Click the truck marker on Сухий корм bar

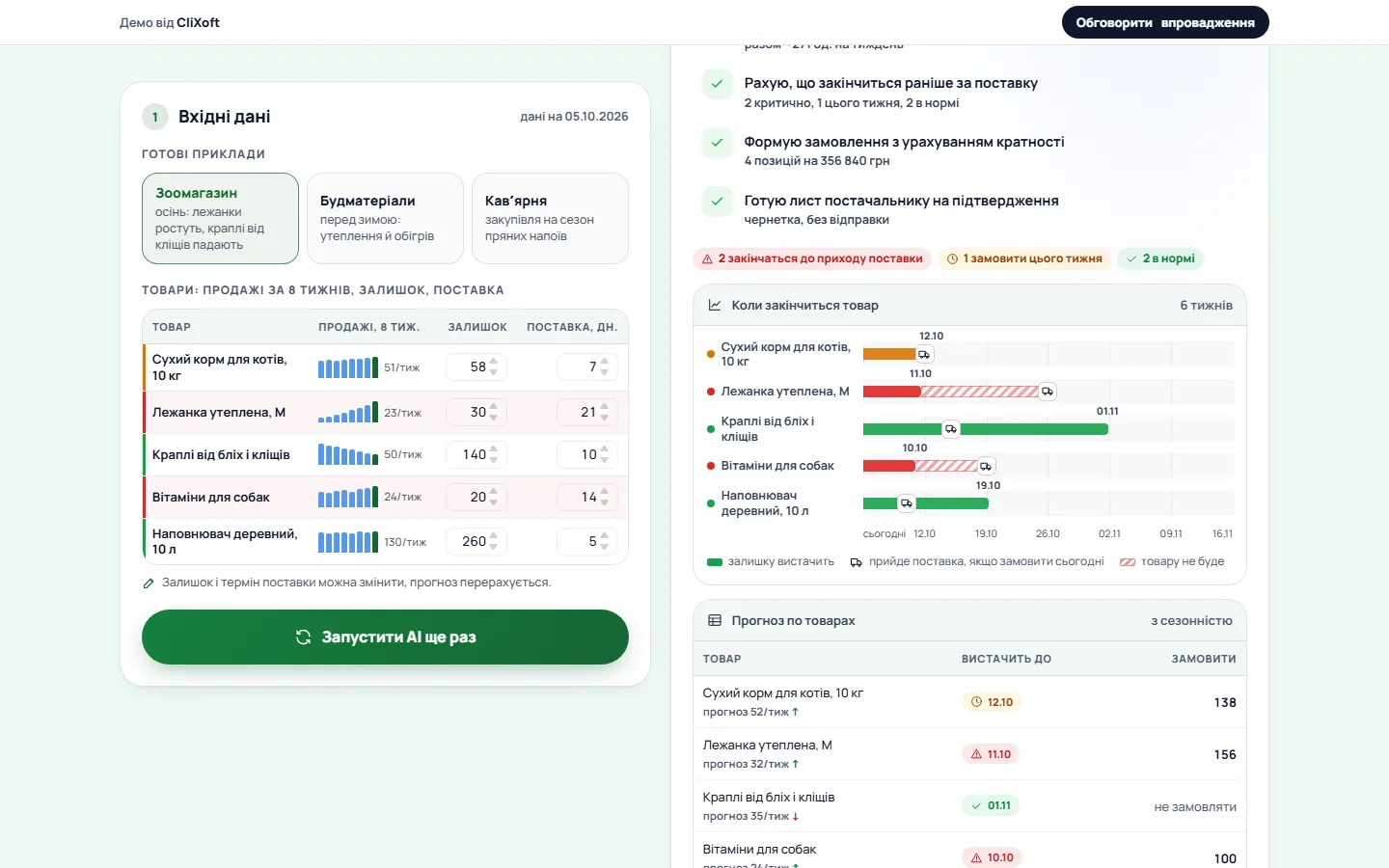coord(924,354)
